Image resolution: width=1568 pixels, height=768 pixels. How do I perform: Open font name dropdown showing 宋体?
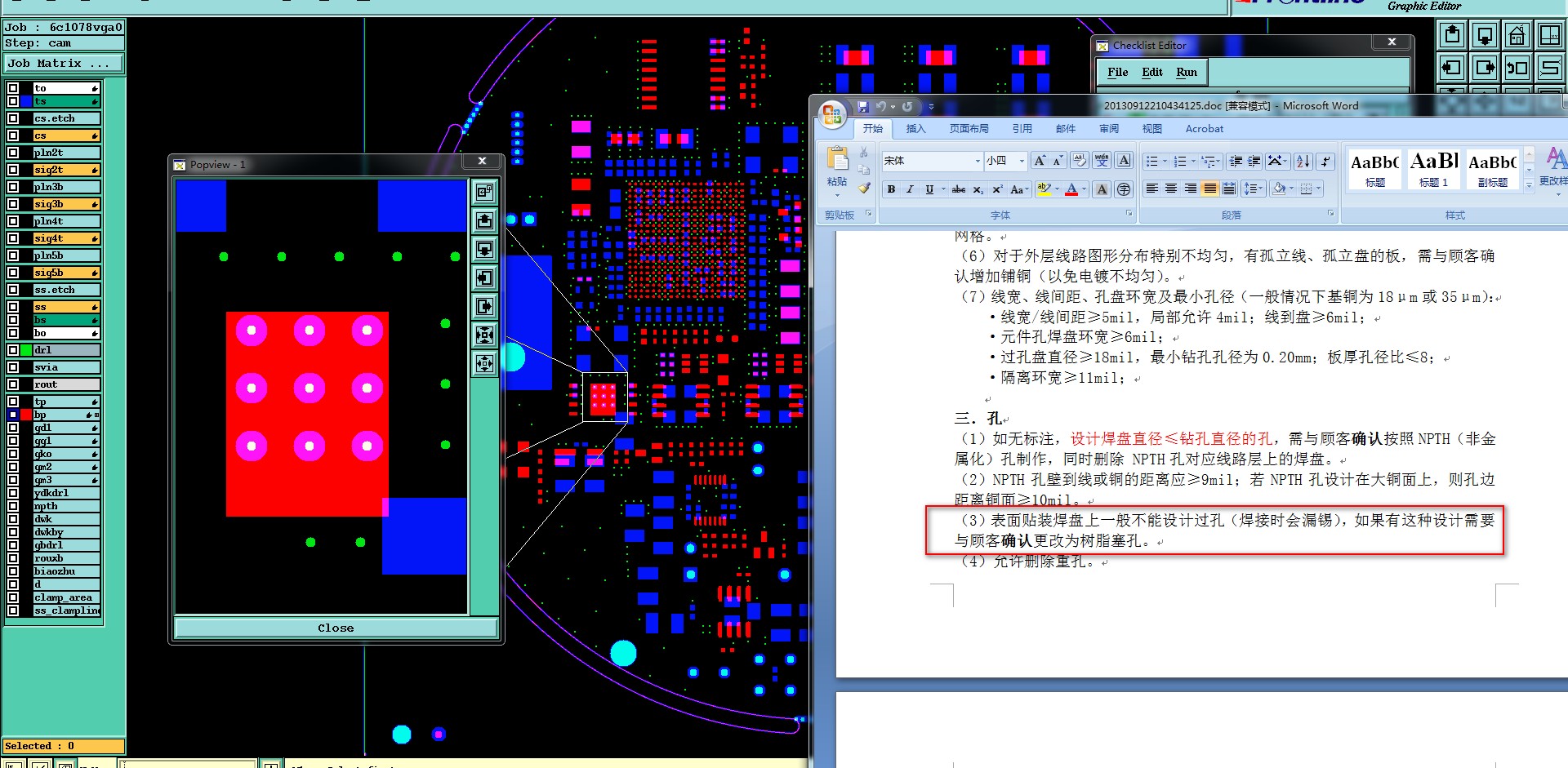tap(976, 161)
